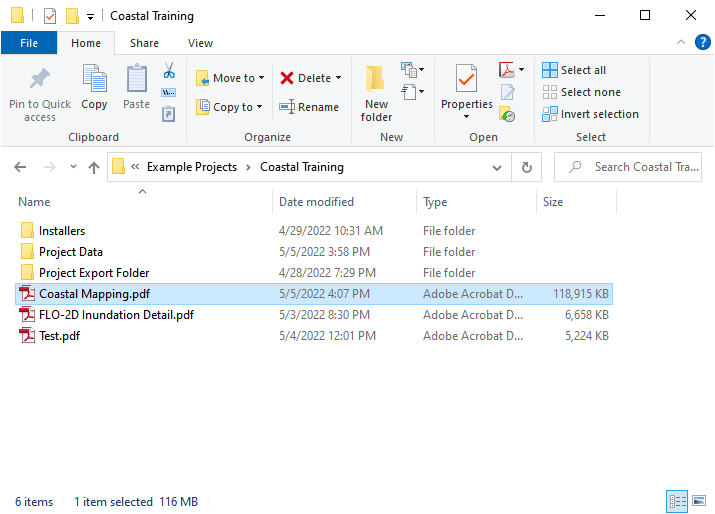Click the Rename icon in Organize group
The image size is (715, 514).
309,107
